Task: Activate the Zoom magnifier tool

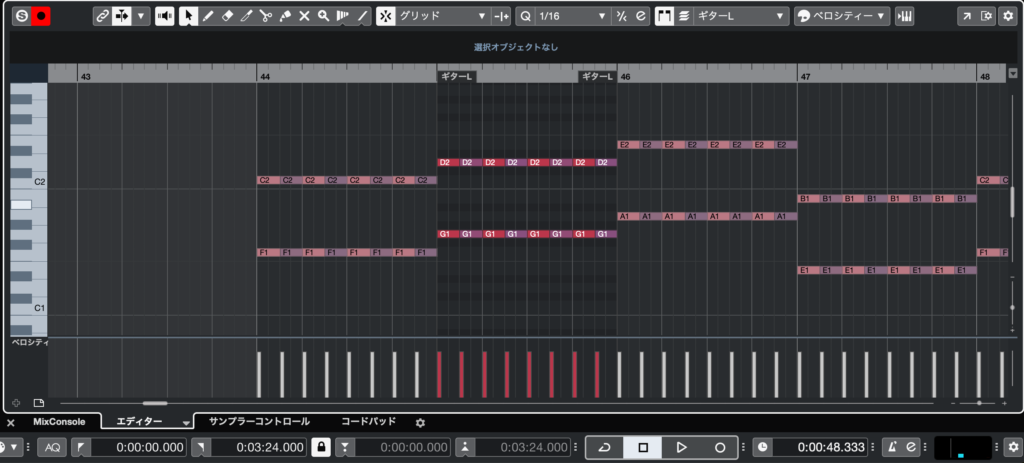Action: point(323,16)
